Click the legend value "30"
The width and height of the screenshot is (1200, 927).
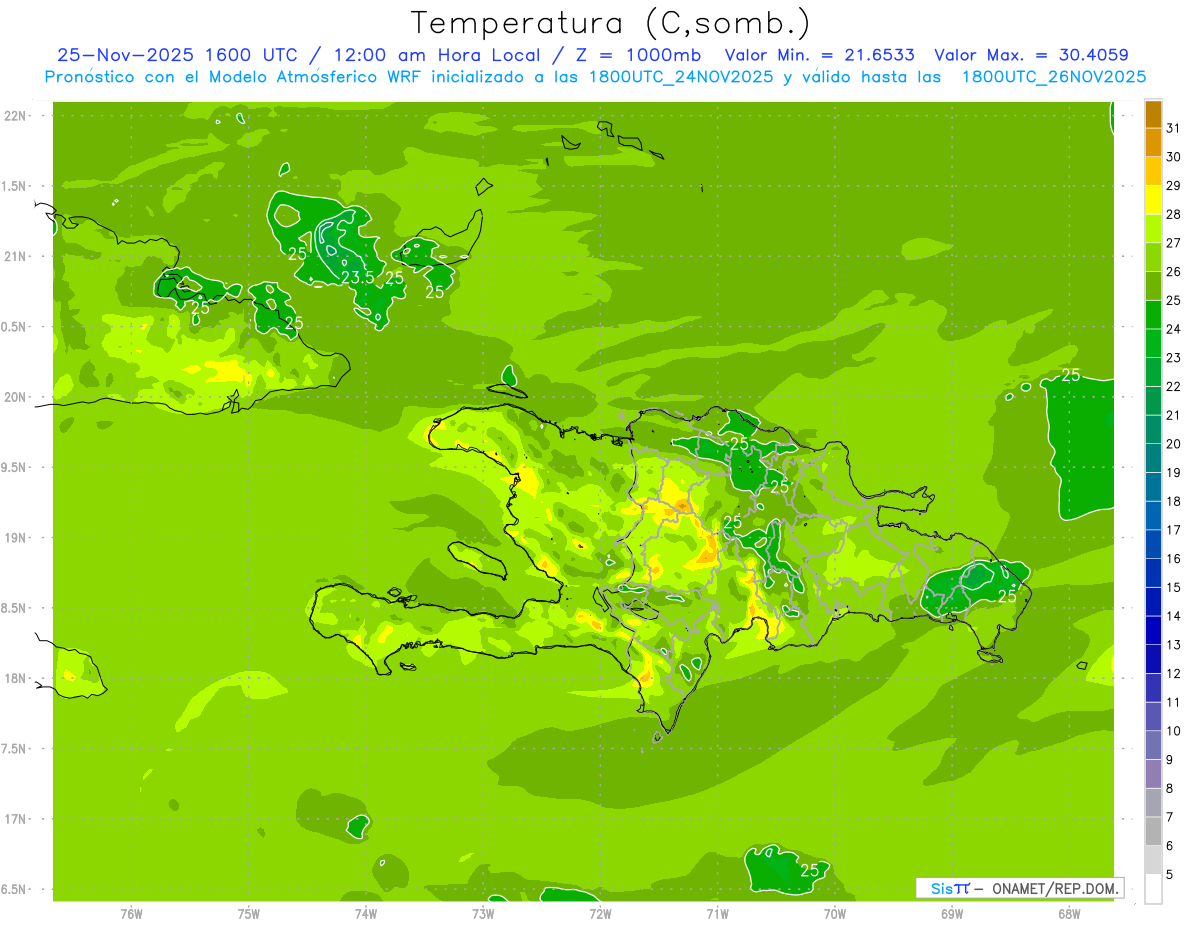click(x=1174, y=157)
